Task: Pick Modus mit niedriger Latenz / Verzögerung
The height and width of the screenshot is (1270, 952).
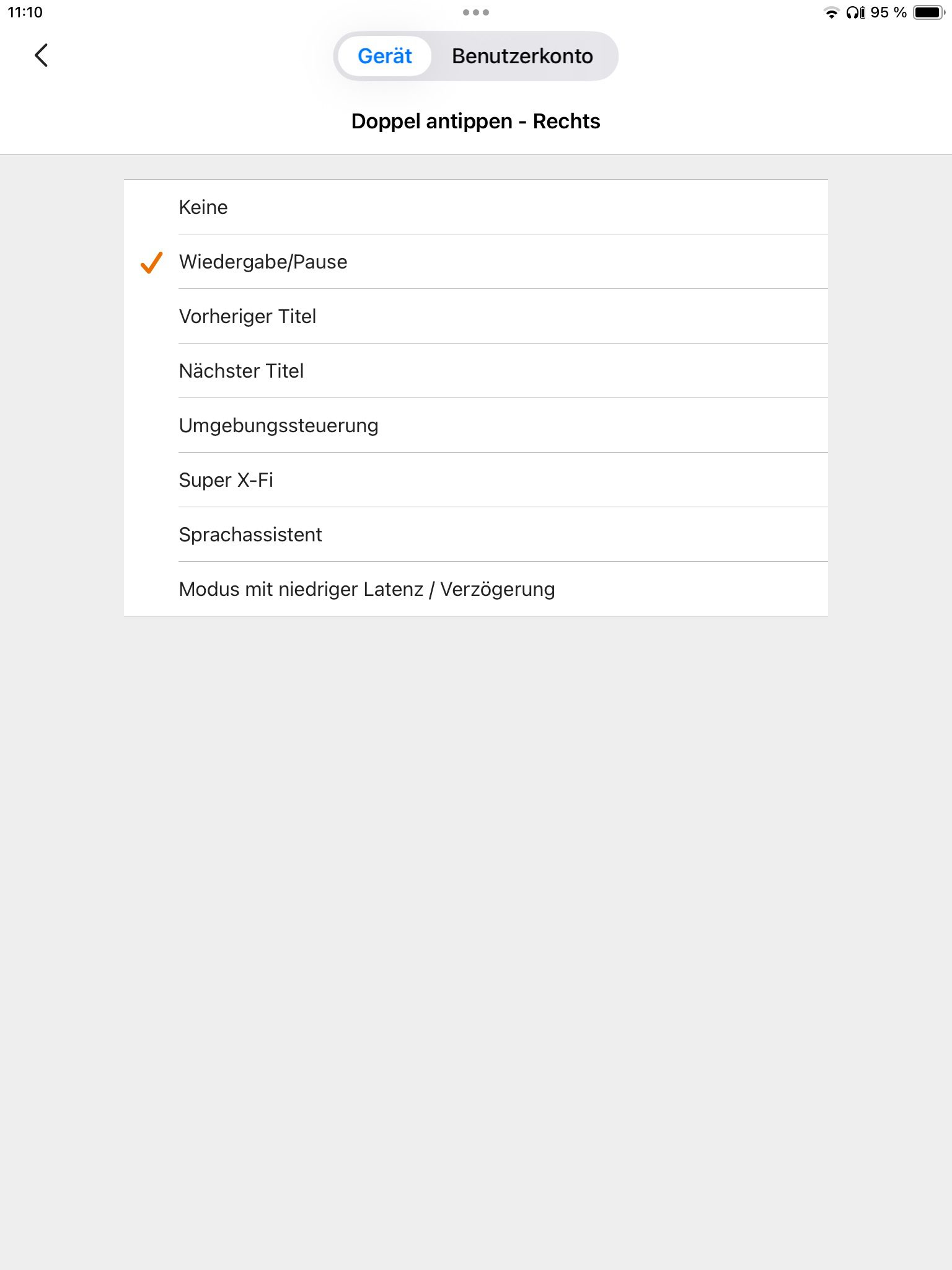Action: point(366,589)
